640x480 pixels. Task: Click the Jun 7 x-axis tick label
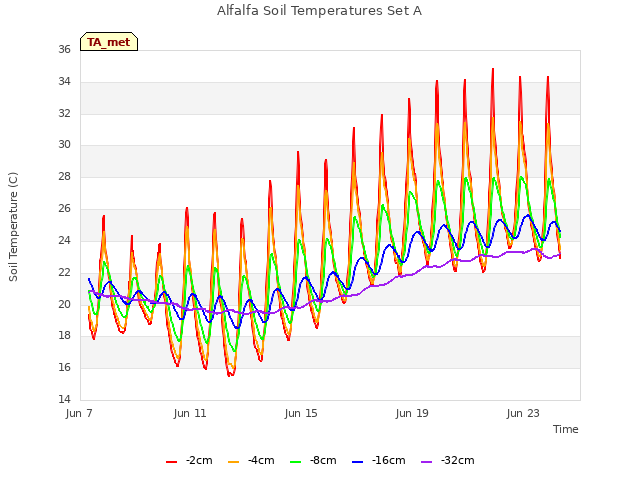(79, 413)
